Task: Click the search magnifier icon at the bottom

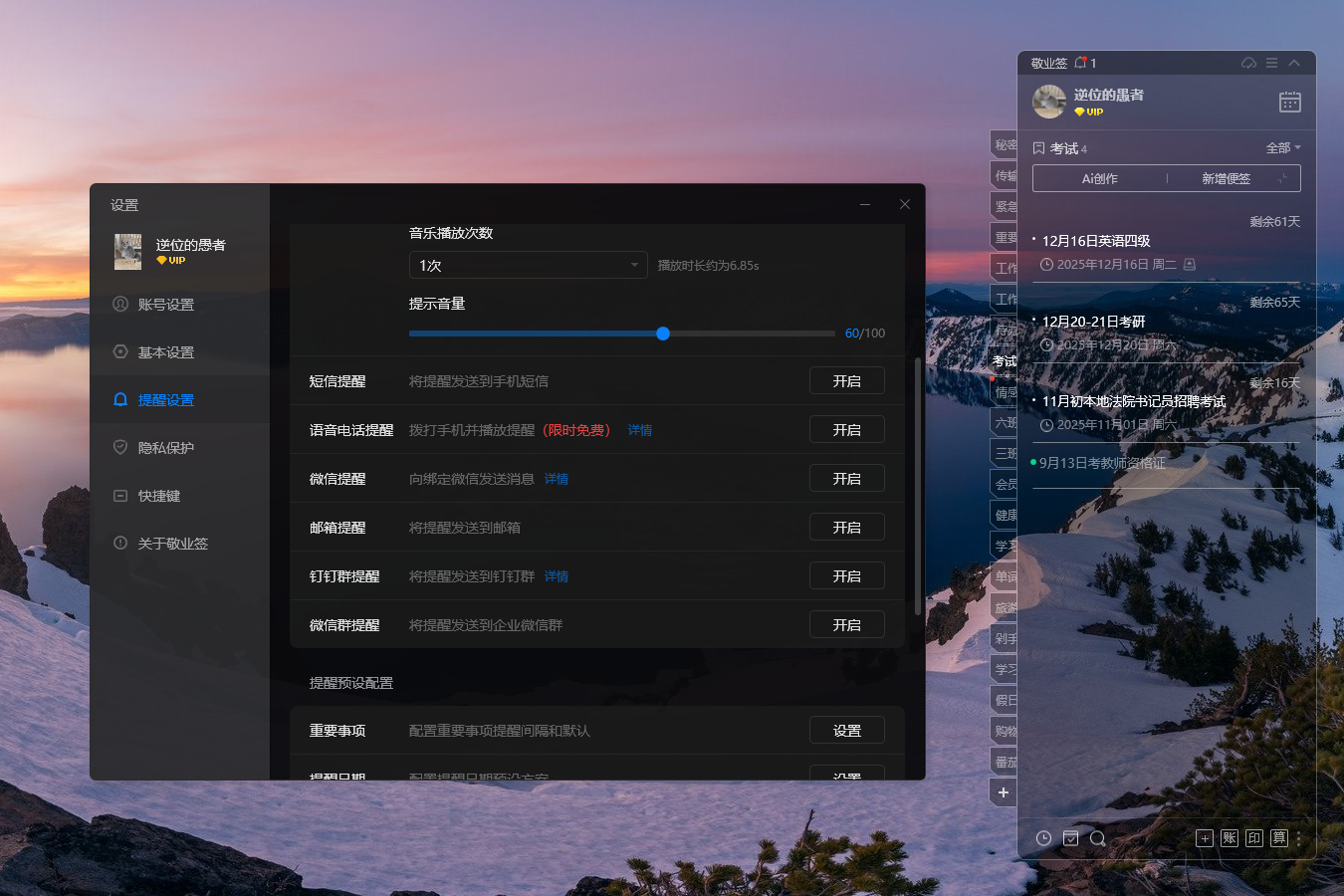Action: (1097, 838)
